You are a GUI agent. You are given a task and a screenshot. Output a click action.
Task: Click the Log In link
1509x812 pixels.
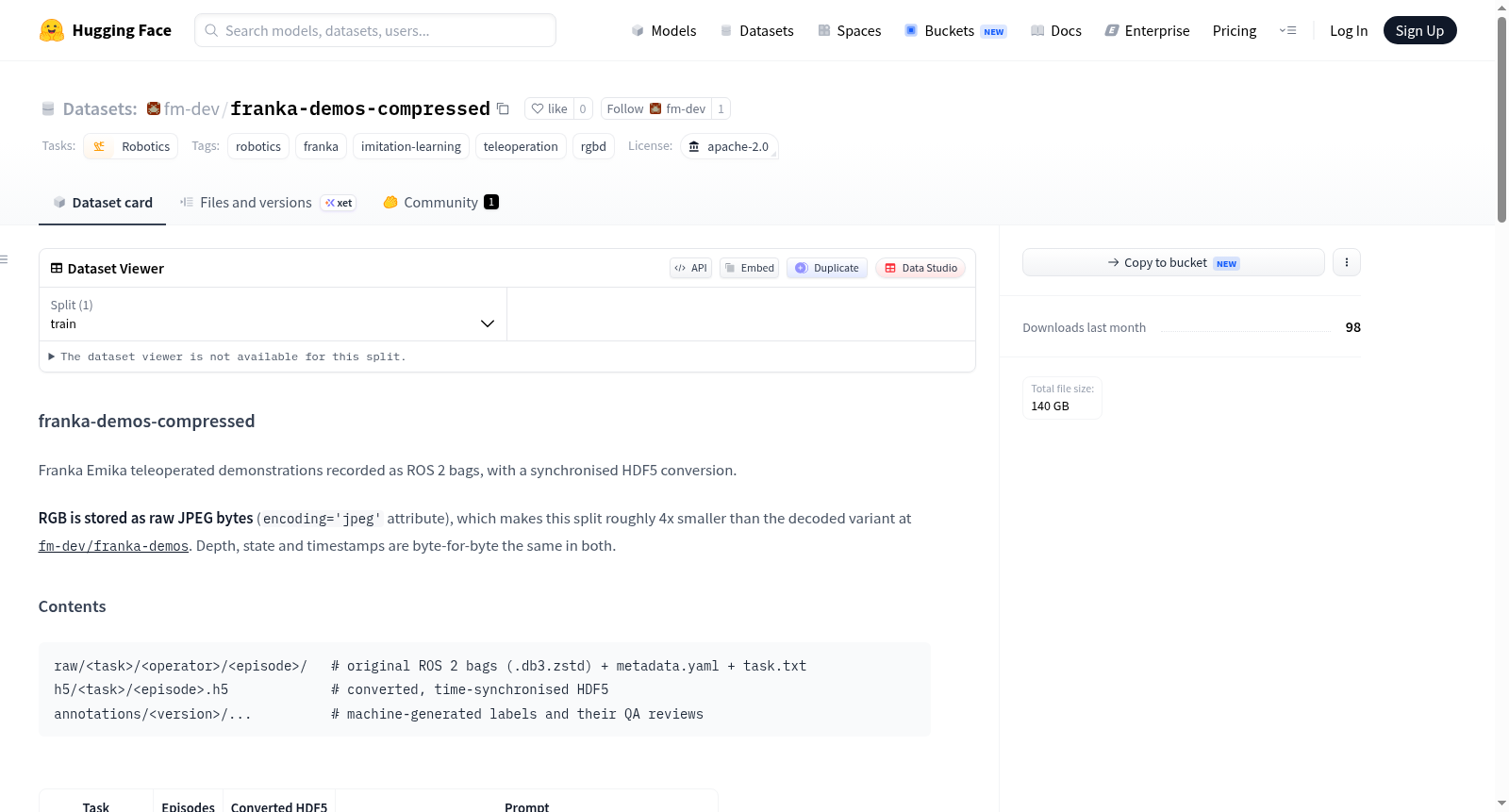[x=1349, y=30]
